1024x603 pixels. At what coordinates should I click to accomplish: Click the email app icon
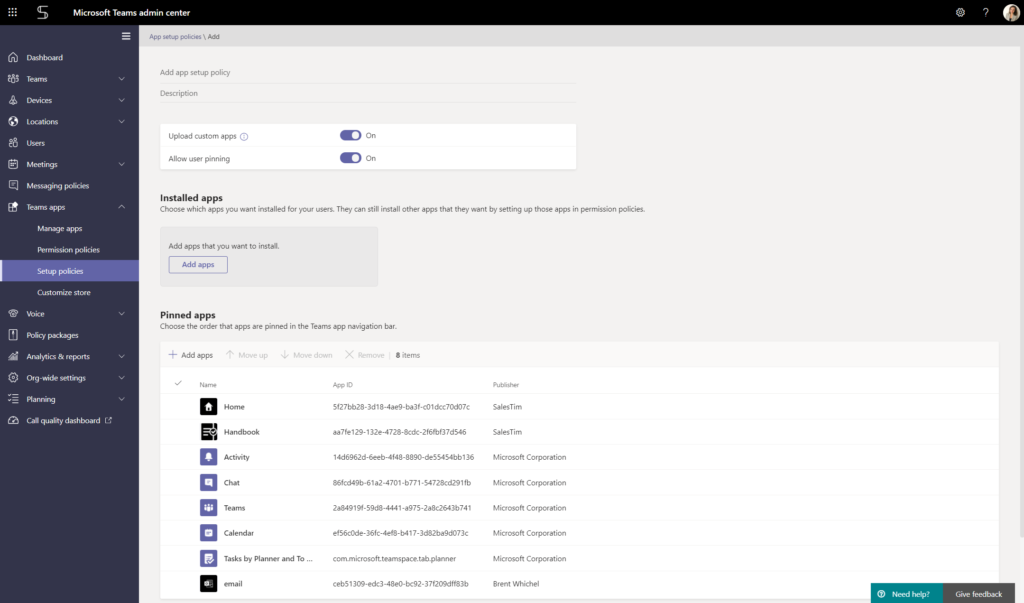(x=208, y=583)
